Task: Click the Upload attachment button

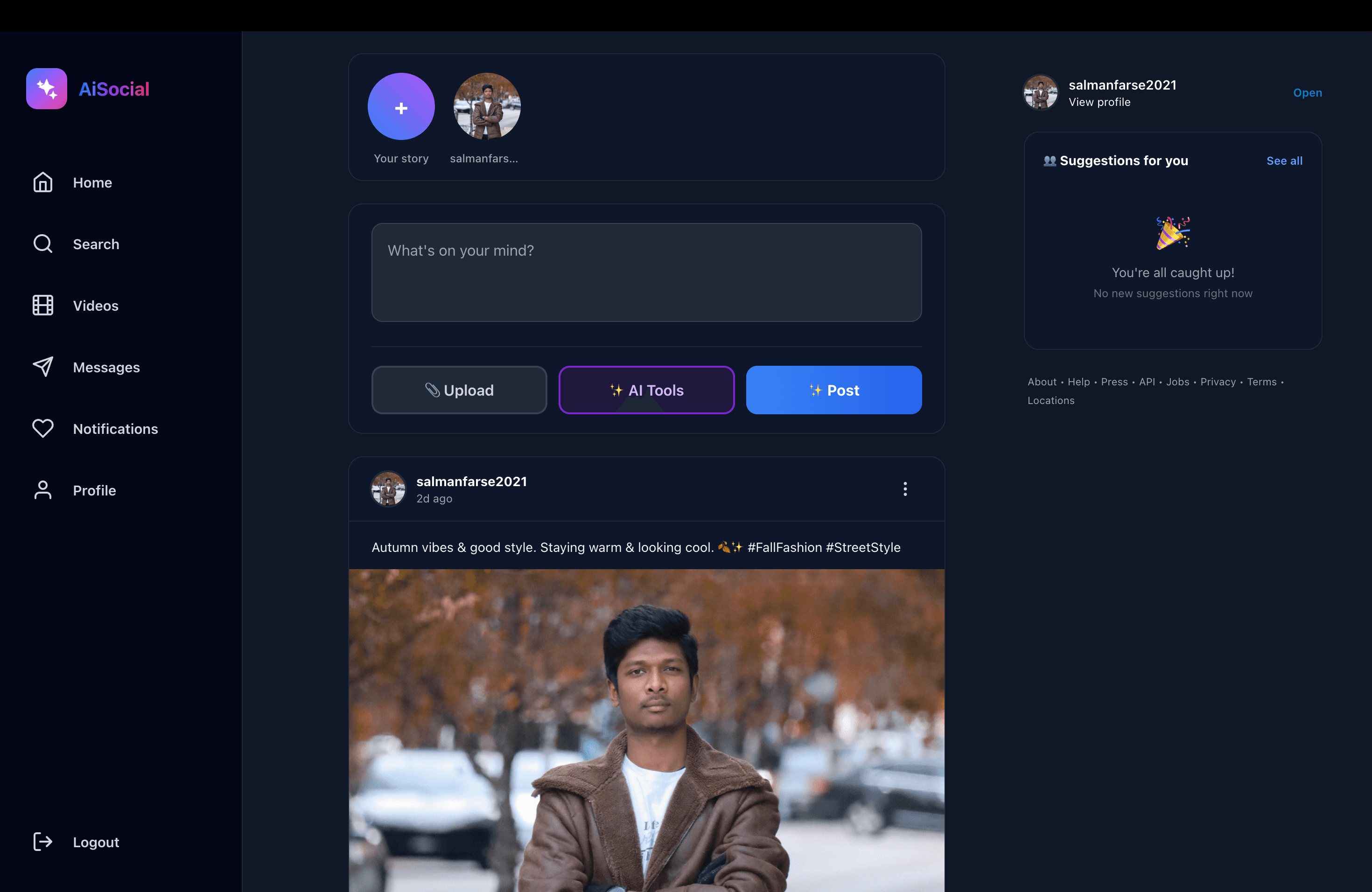Action: (x=459, y=390)
